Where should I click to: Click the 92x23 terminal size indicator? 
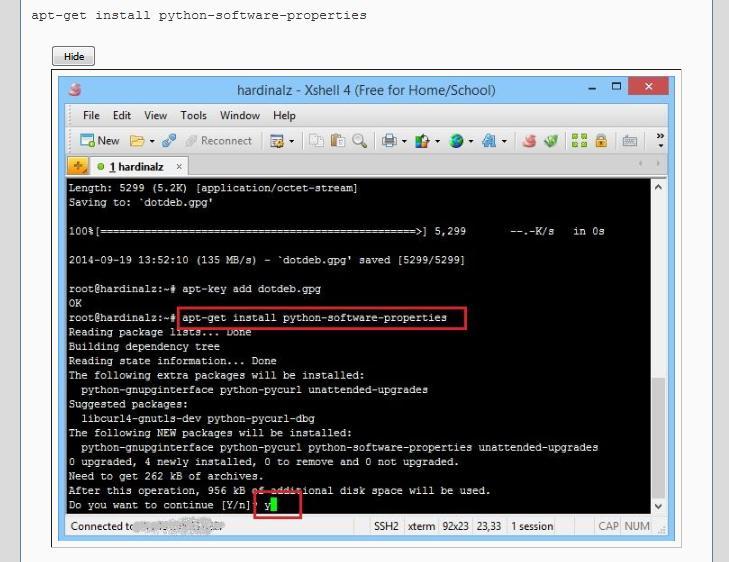click(x=456, y=526)
